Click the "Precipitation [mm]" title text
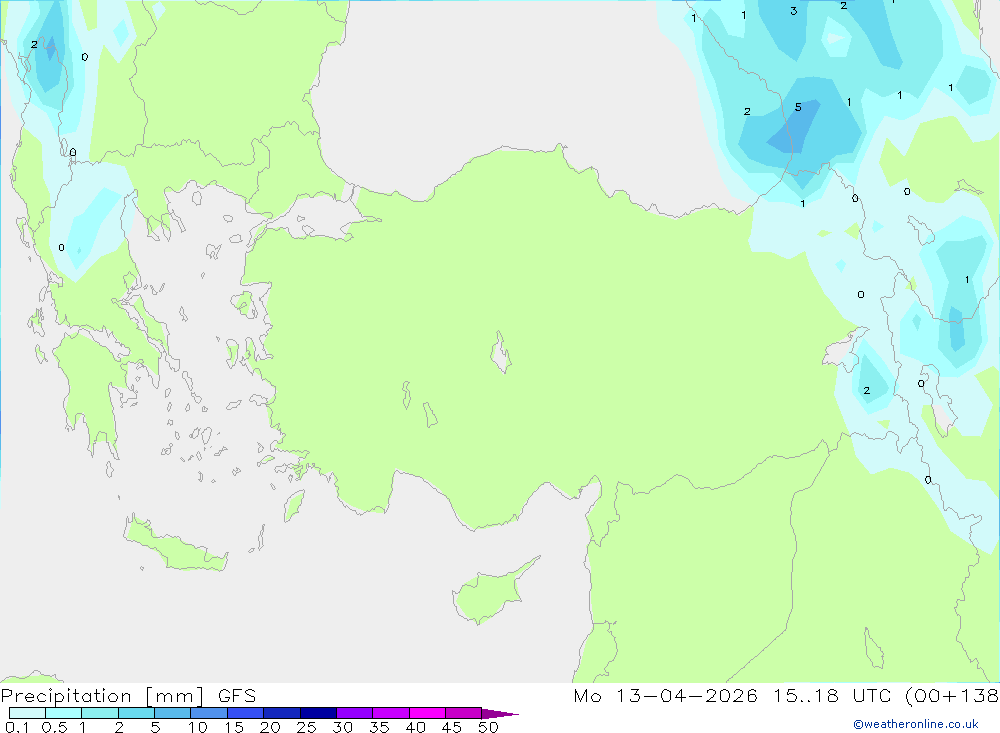Viewport: 1000px width, 733px height. click(103, 696)
